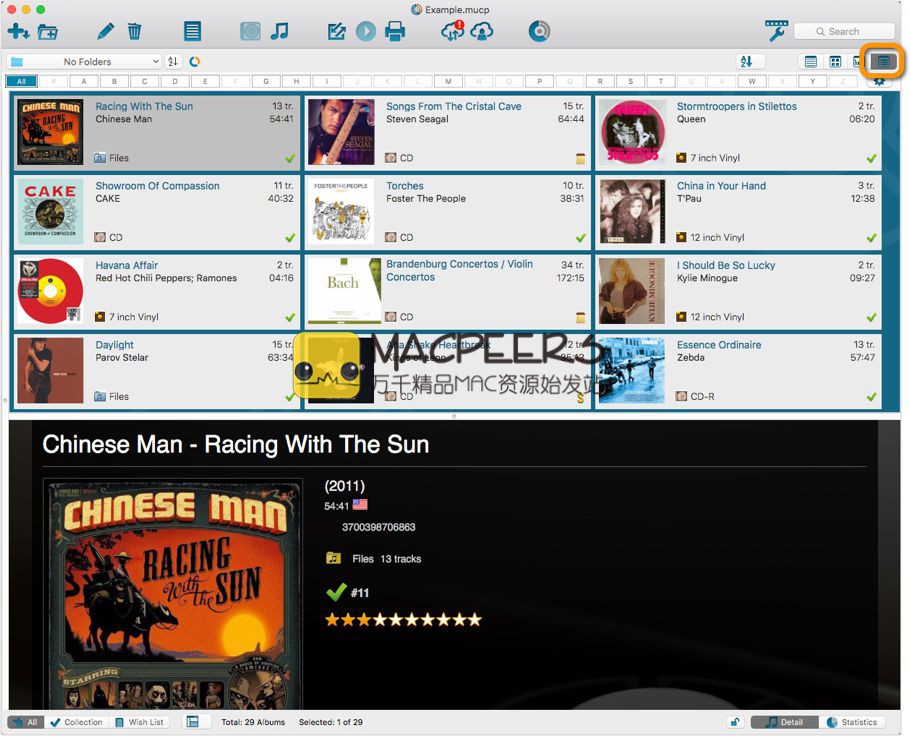Filter albums by letter G
This screenshot has width=910, height=736.
point(266,81)
